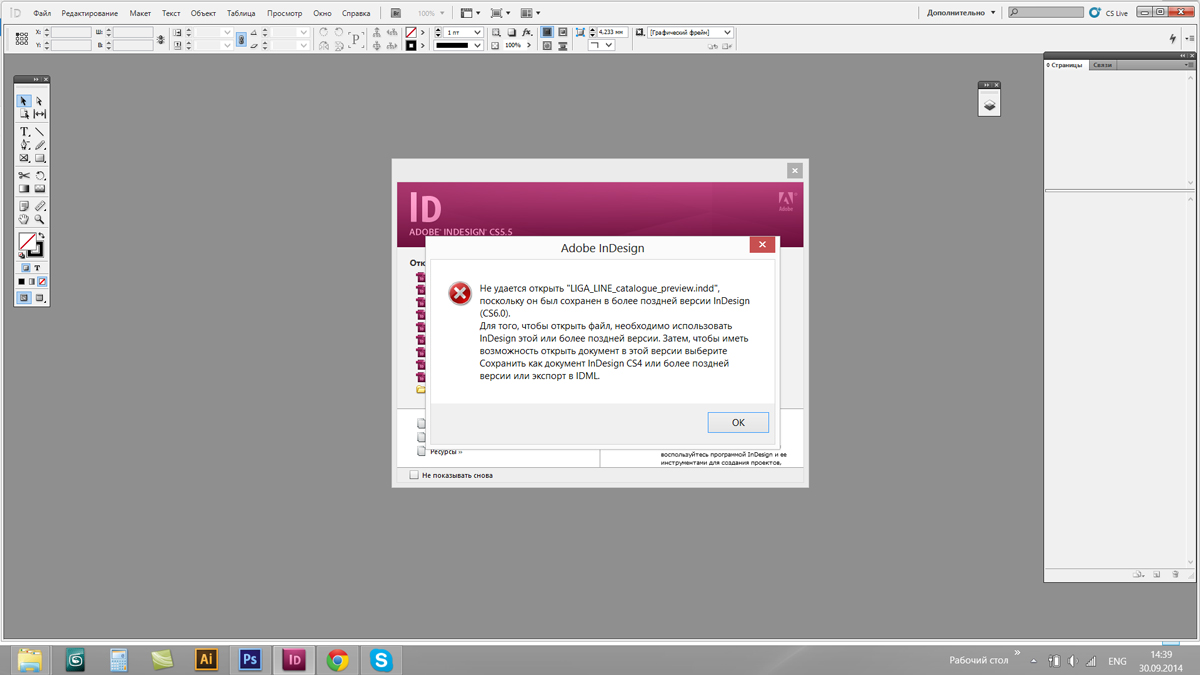The image size is (1200, 675).
Task: Click the Apply Color black swatch
Action: [x=22, y=282]
